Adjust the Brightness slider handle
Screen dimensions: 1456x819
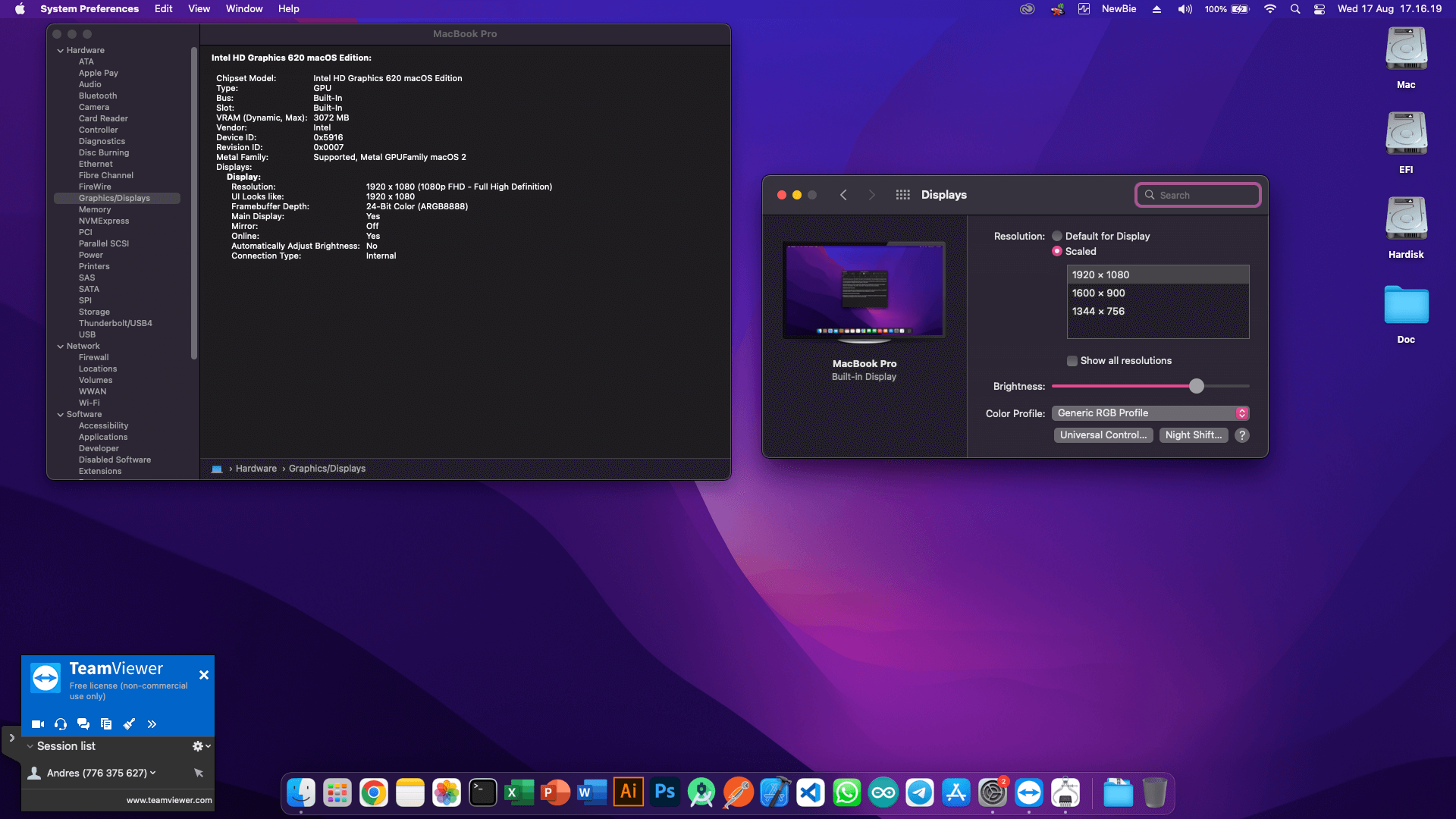pos(1197,386)
